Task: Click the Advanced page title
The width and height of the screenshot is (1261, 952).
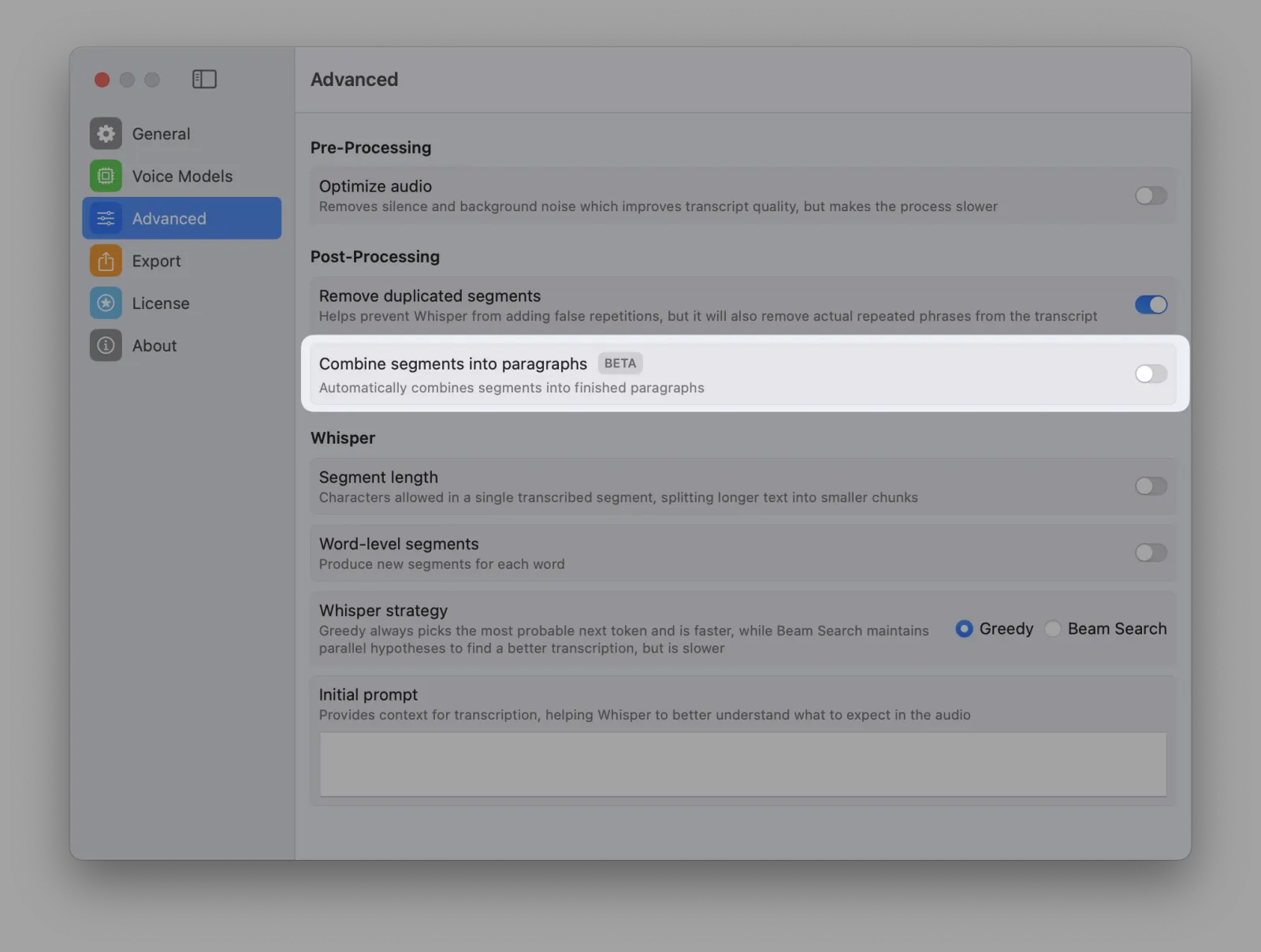Action: pyautogui.click(x=354, y=80)
